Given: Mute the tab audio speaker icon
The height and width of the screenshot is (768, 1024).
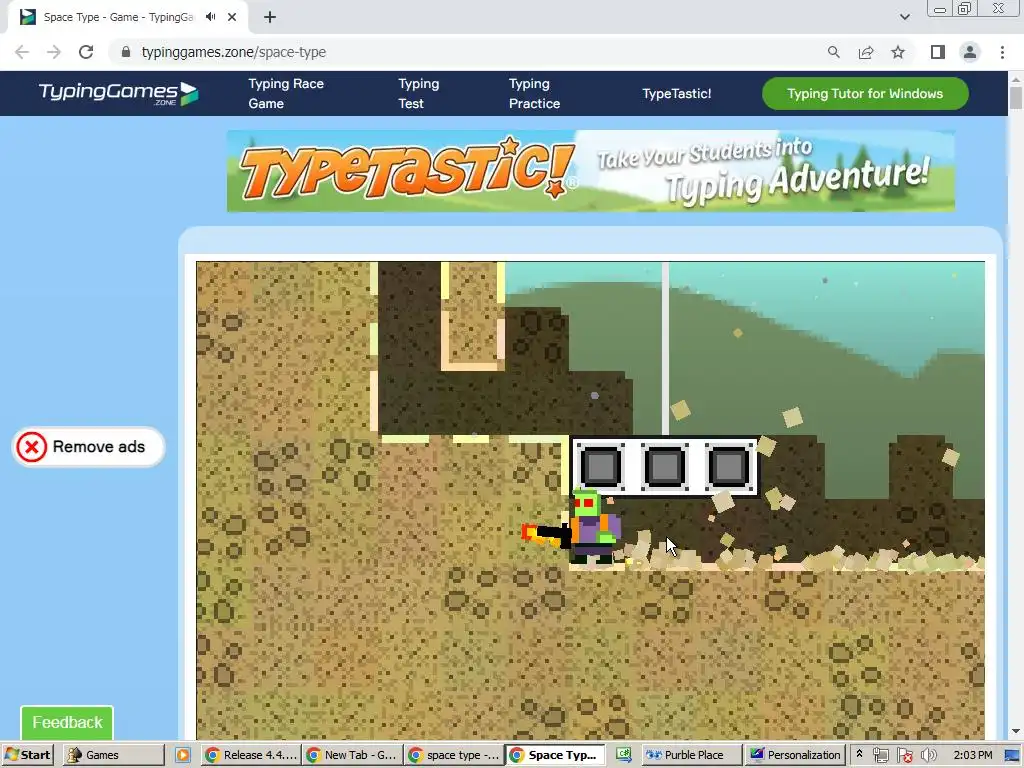Looking at the screenshot, I should pos(210,17).
